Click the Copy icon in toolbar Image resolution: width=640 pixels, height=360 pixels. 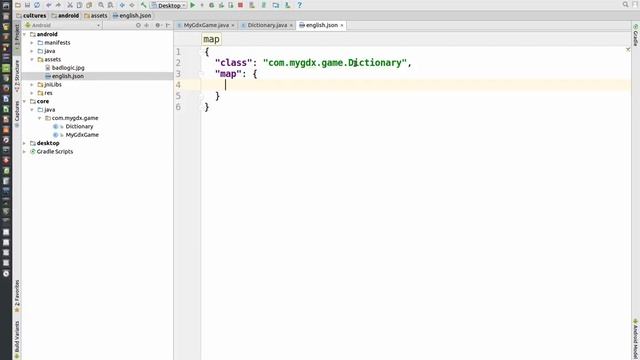[79, 5]
